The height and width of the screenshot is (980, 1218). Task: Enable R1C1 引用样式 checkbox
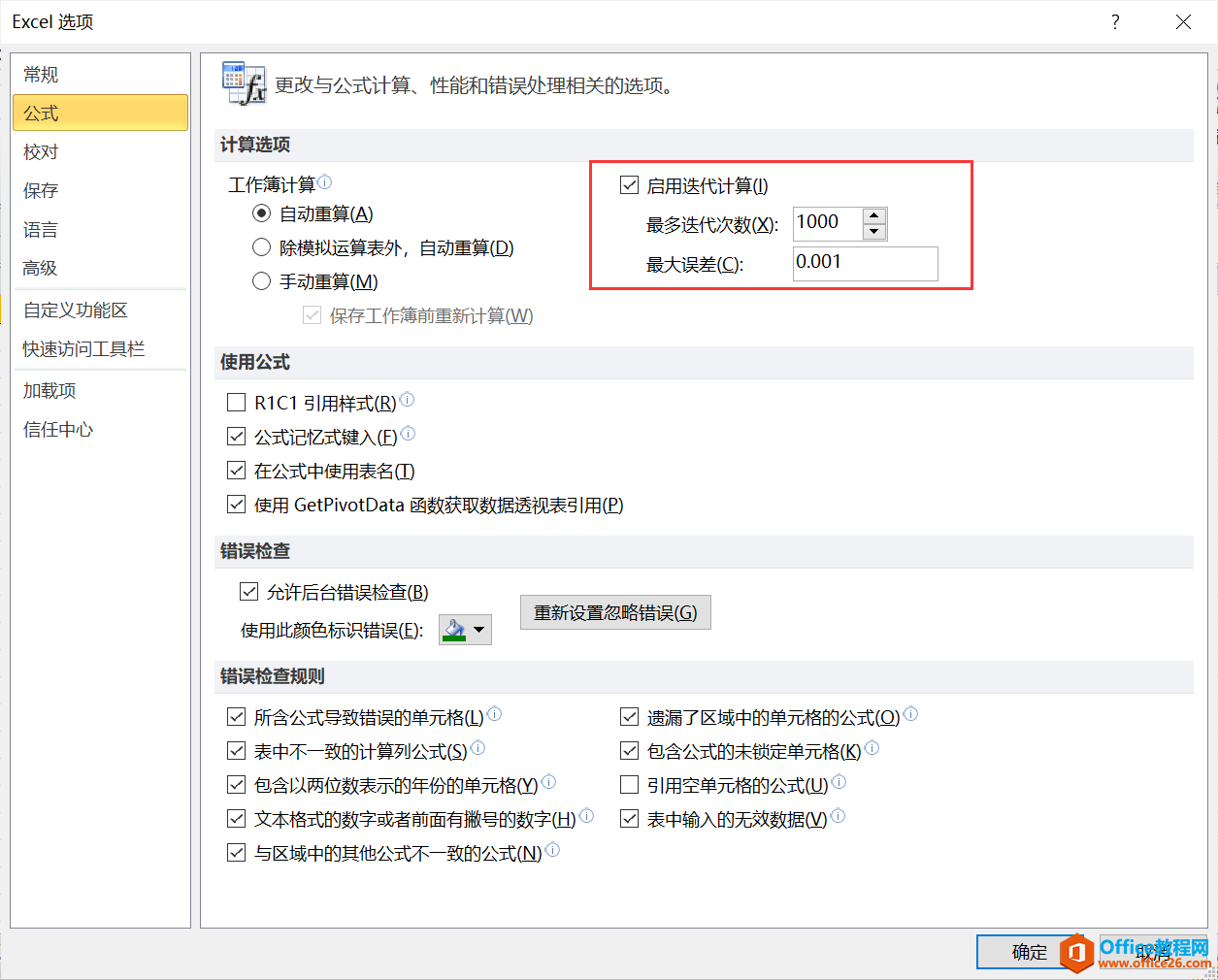(236, 403)
